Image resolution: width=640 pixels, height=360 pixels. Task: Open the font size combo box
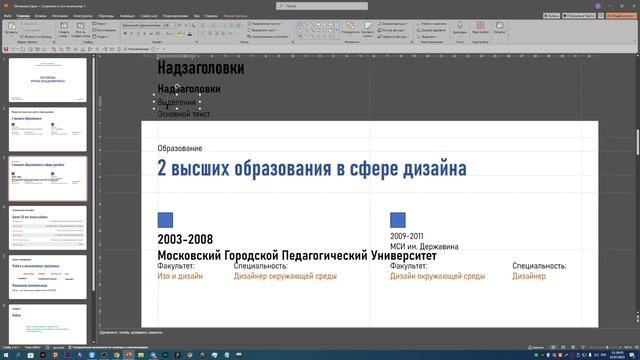coord(170,26)
